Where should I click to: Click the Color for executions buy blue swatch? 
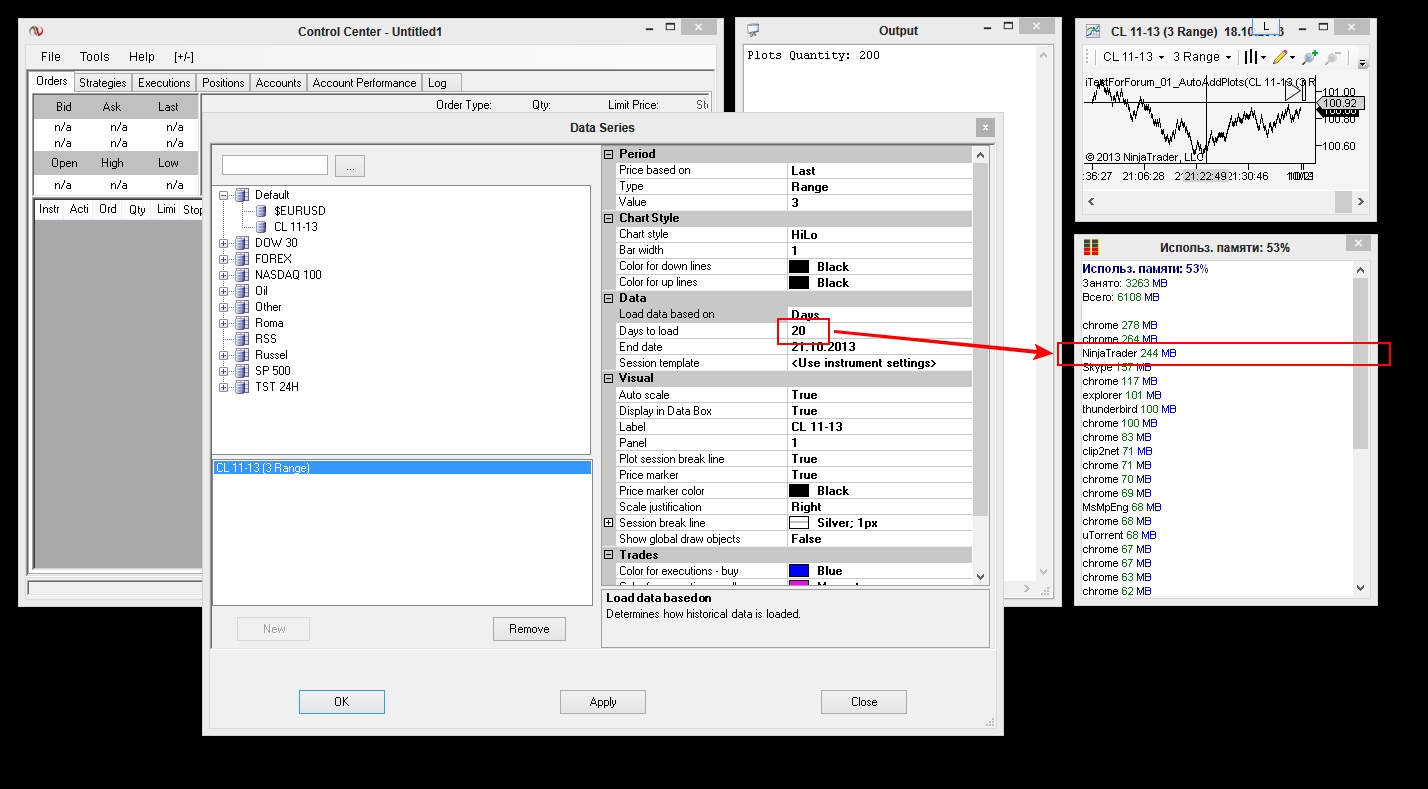[x=799, y=571]
